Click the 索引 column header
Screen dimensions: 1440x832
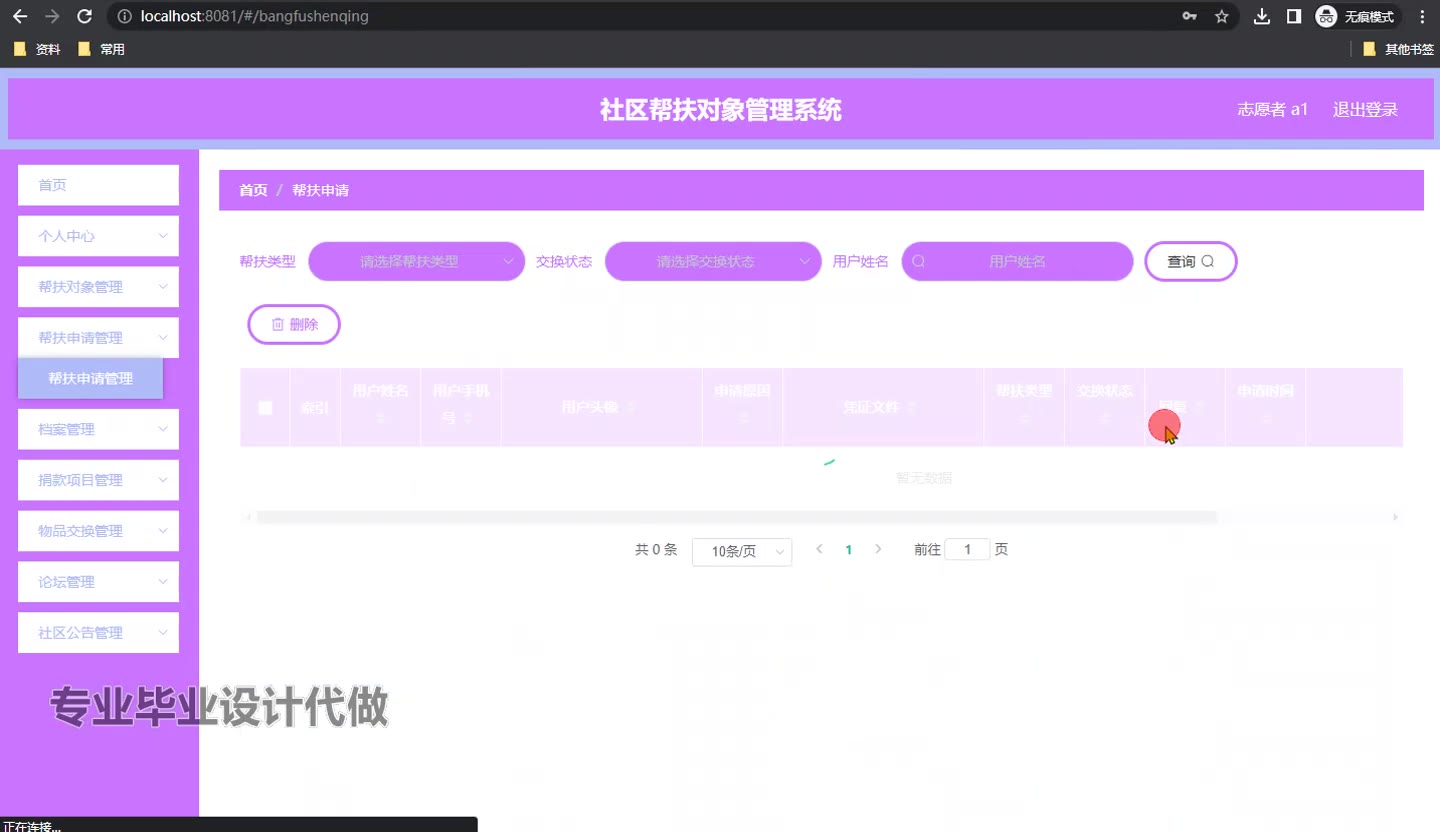pyautogui.click(x=315, y=407)
